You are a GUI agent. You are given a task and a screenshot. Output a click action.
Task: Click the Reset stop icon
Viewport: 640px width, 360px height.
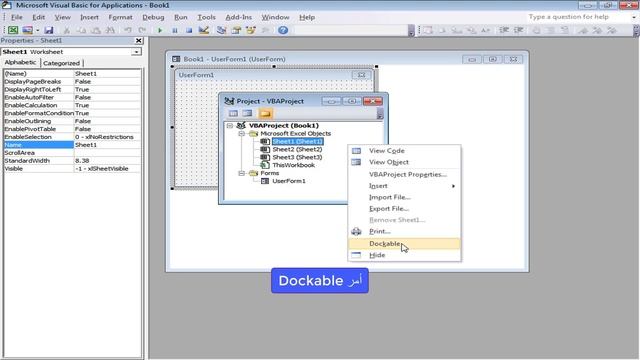[x=189, y=30]
